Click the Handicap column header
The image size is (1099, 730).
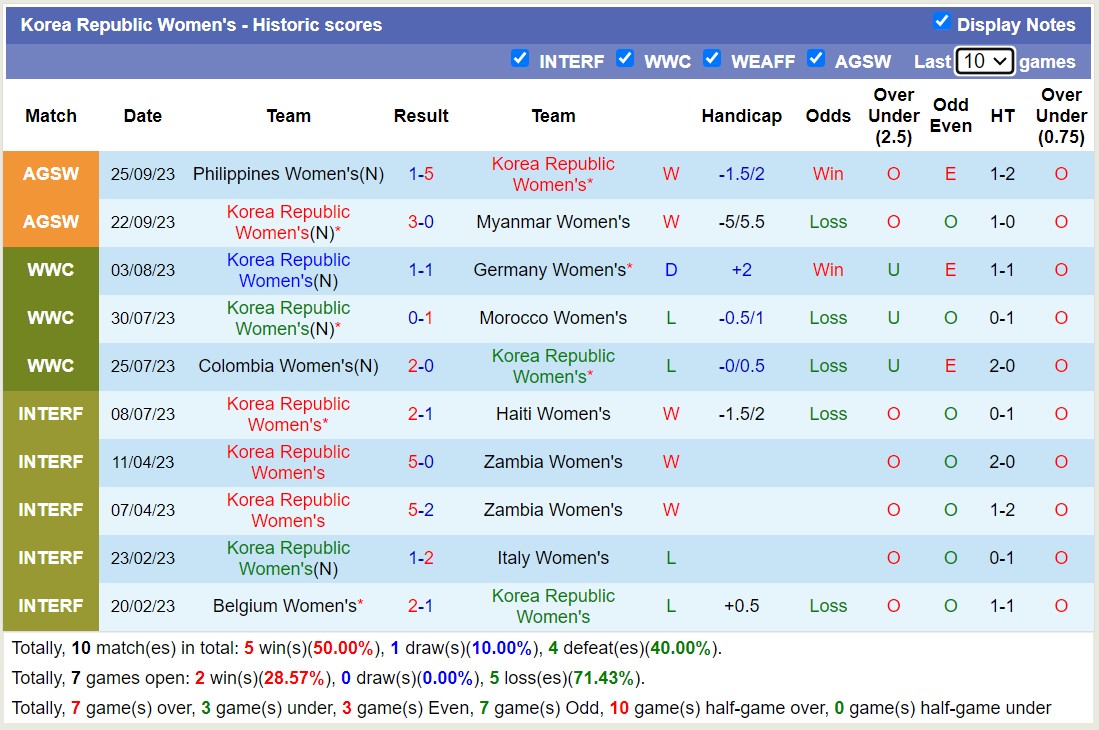tap(741, 116)
